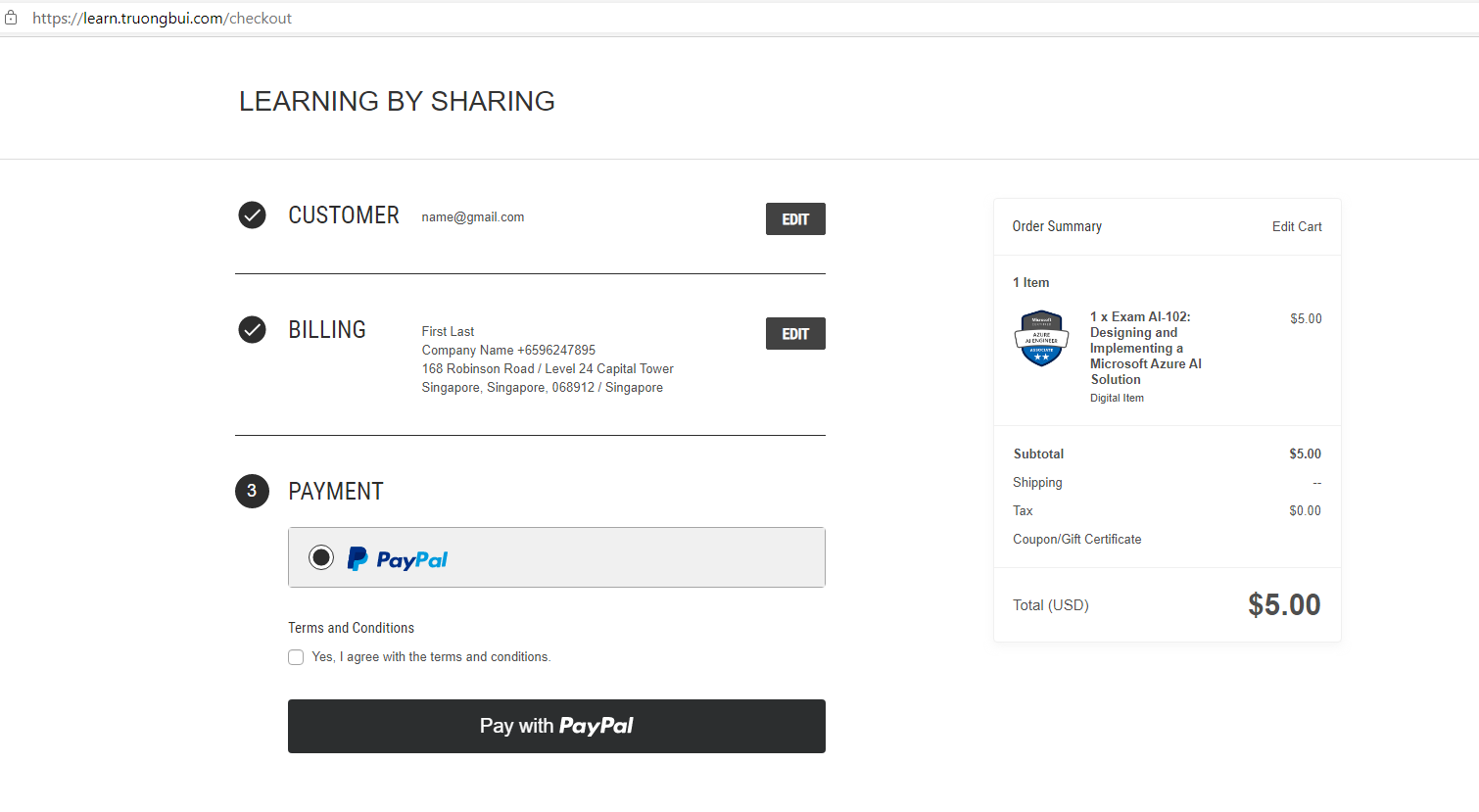The width and height of the screenshot is (1479, 812).
Task: Click the Singapore, 068912 address line
Action: [542, 387]
